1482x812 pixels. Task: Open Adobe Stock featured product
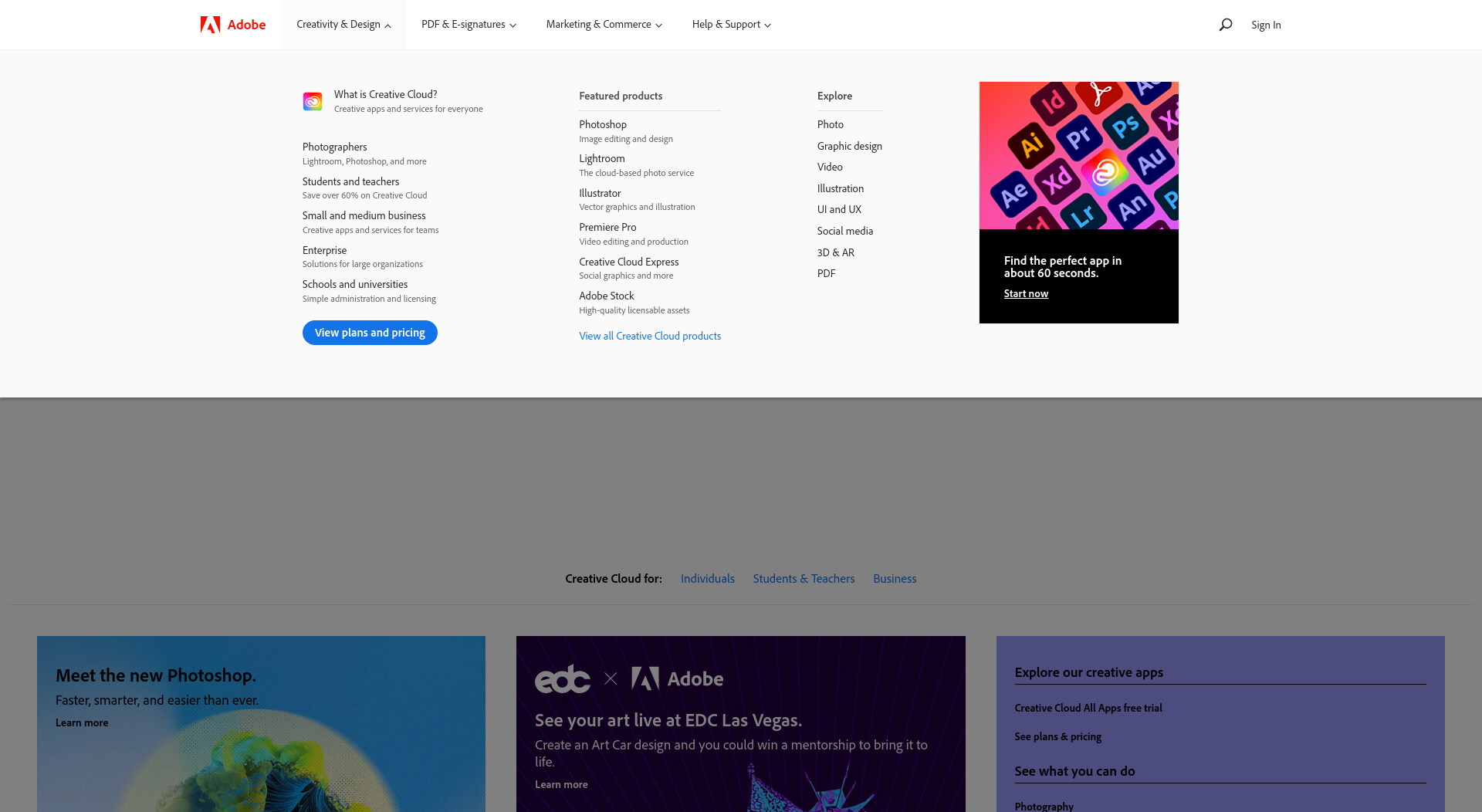pos(634,303)
